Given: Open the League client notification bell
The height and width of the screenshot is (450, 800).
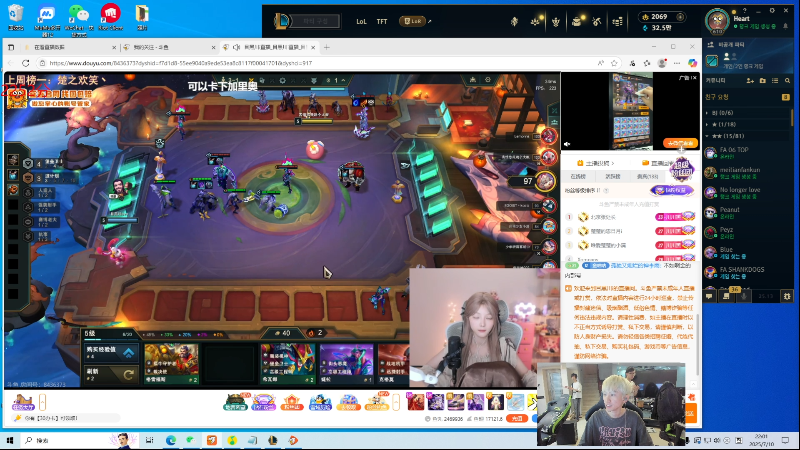Looking at the screenshot, I should coord(786,26).
